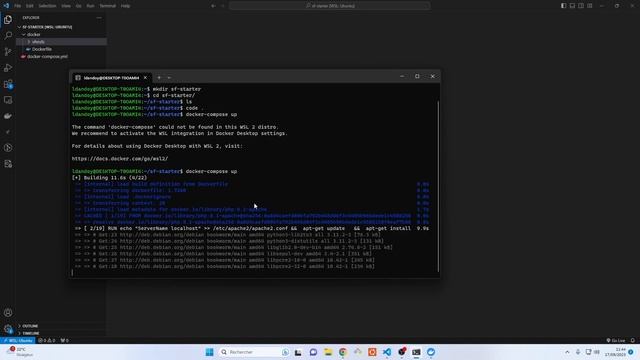Open the Terminal menu

(x=107, y=6)
